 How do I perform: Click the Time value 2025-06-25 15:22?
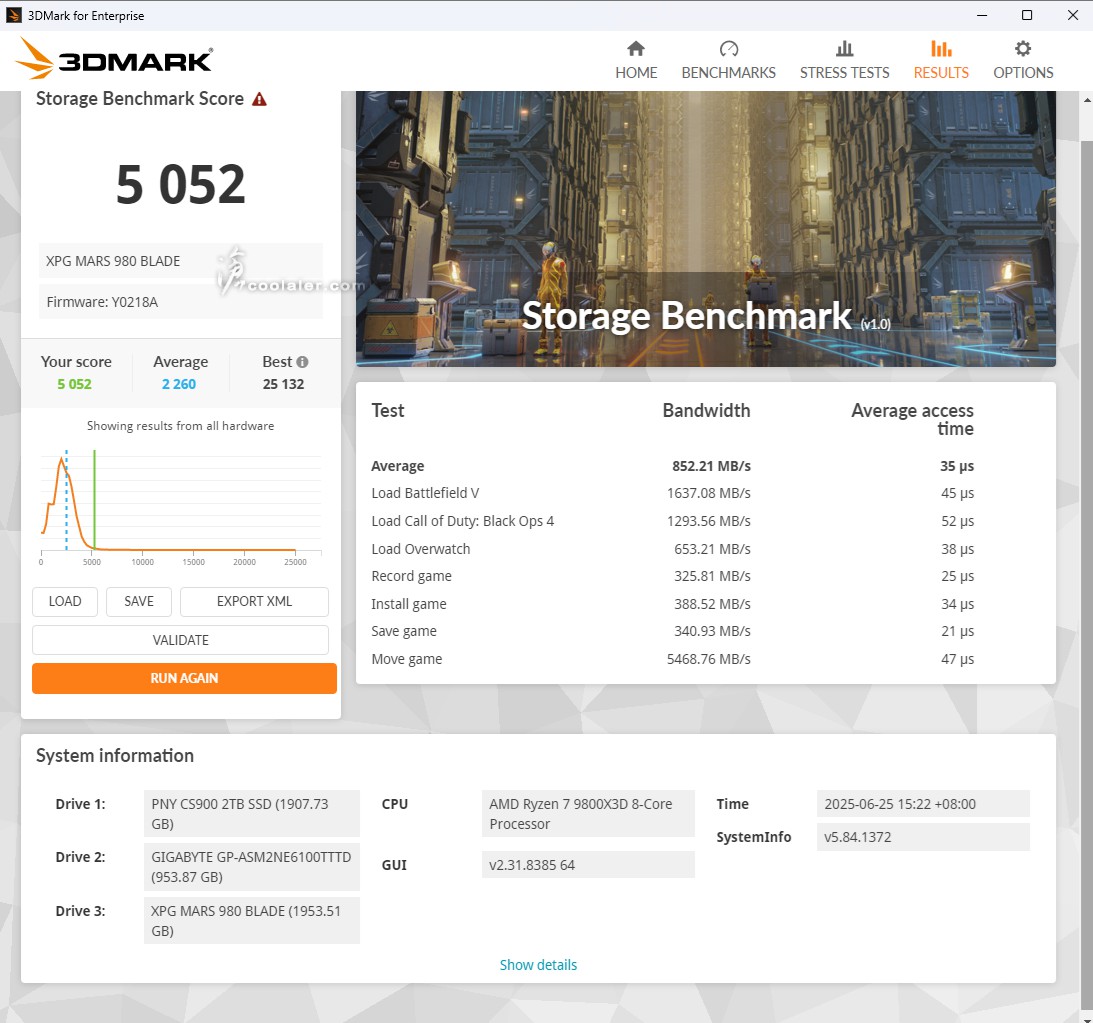click(923, 803)
